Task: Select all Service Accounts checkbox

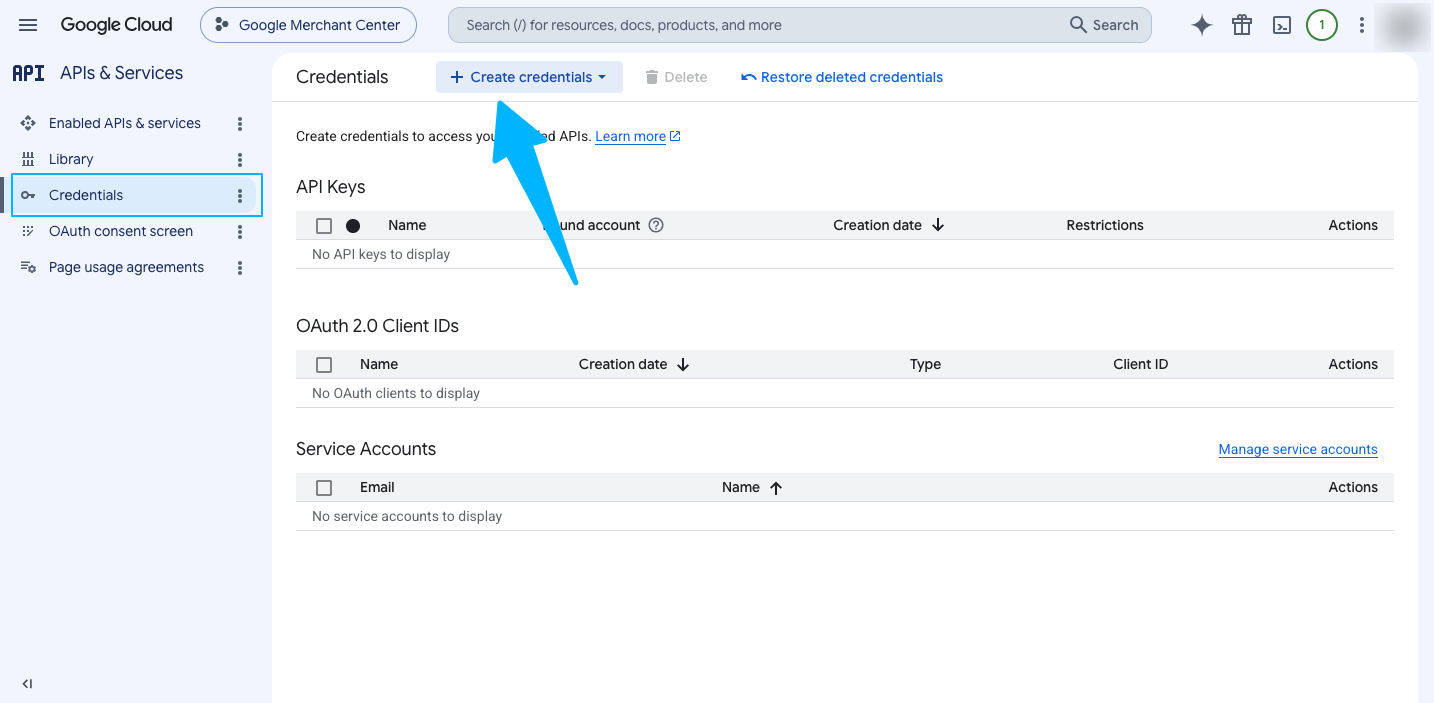Action: click(324, 488)
